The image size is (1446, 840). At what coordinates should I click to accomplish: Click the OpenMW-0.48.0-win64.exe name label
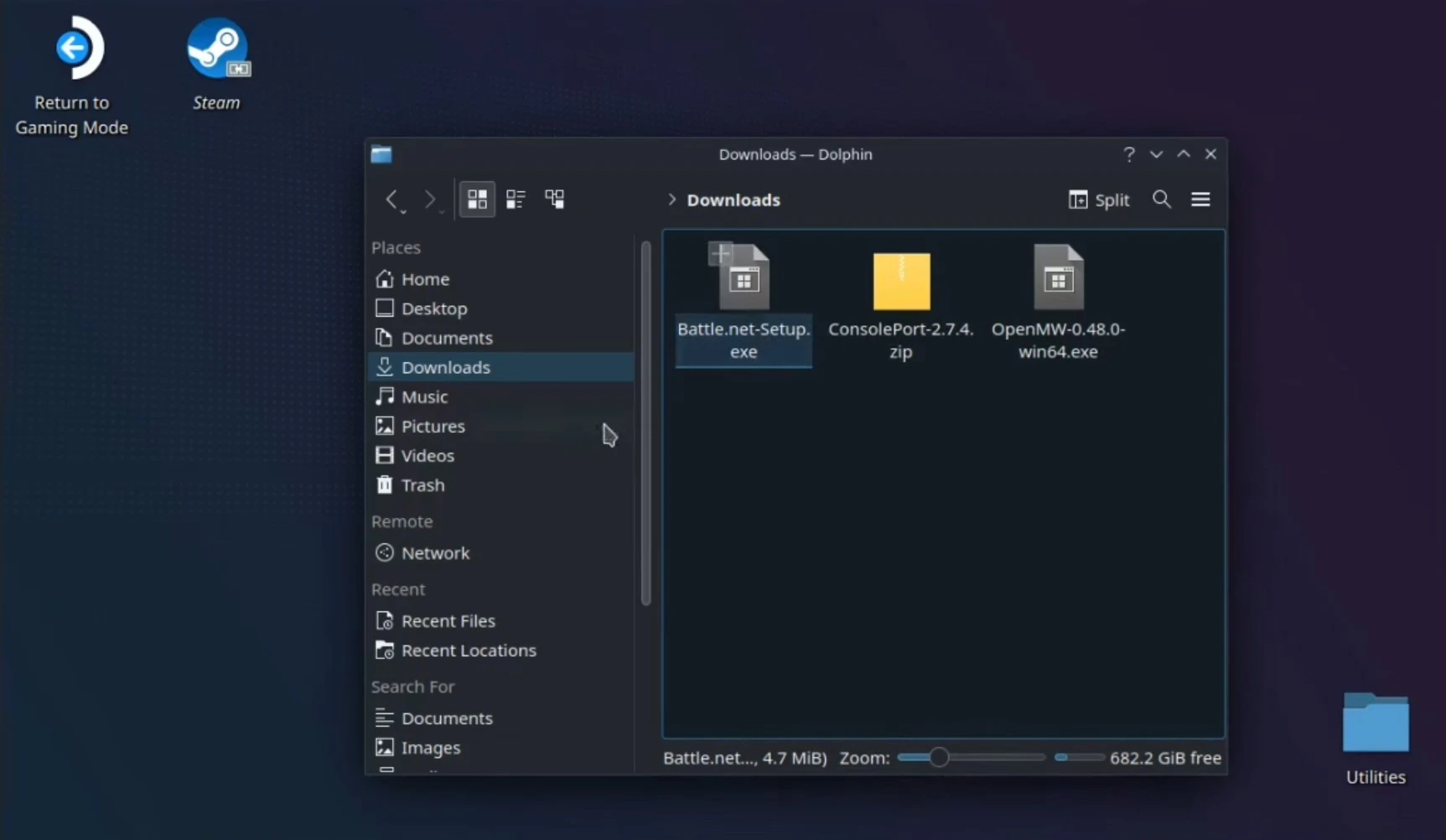pyautogui.click(x=1058, y=340)
